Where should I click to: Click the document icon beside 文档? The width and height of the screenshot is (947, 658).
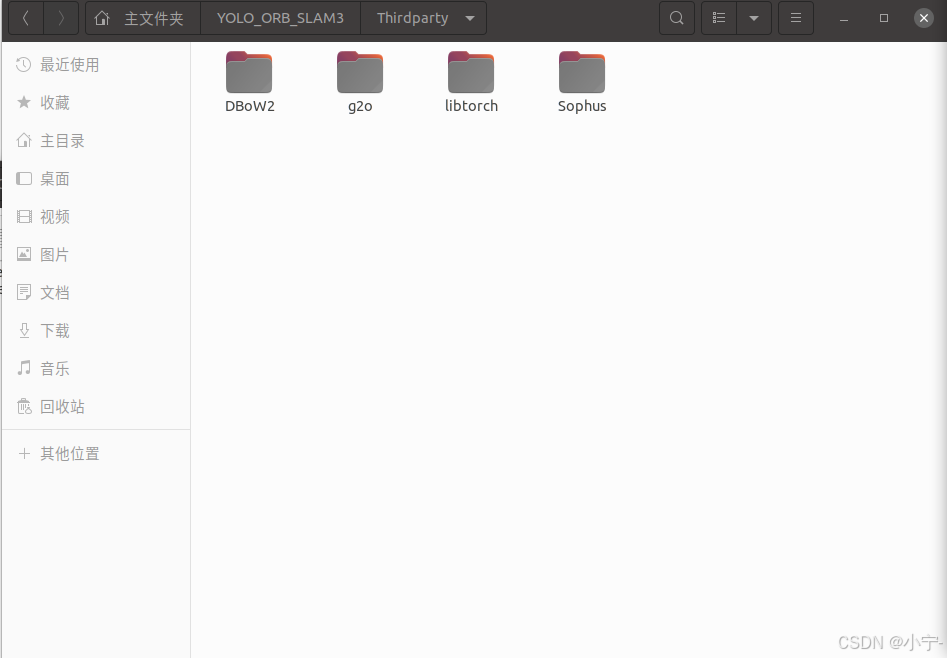click(x=24, y=292)
